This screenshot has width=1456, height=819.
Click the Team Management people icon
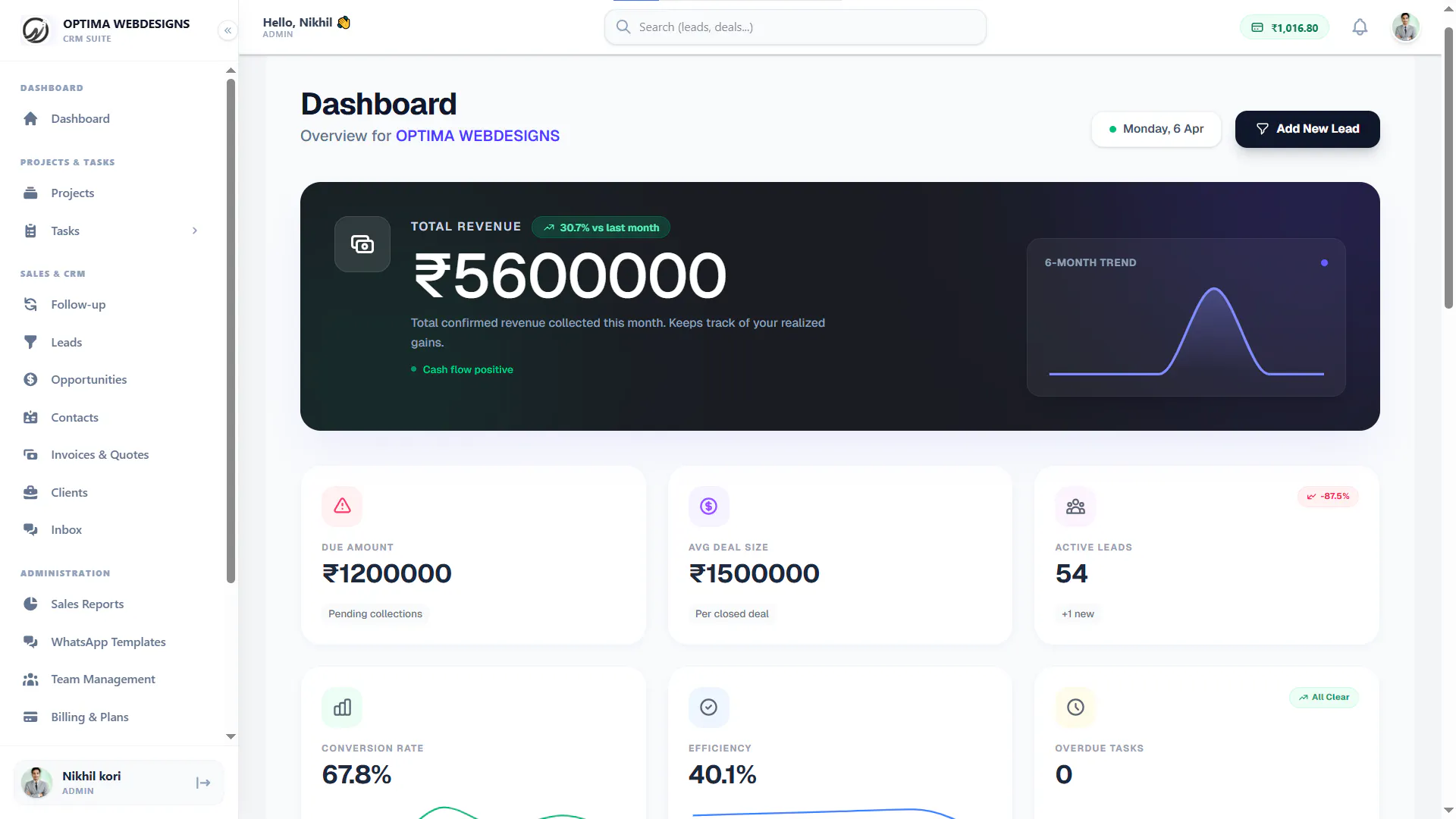pyautogui.click(x=30, y=679)
